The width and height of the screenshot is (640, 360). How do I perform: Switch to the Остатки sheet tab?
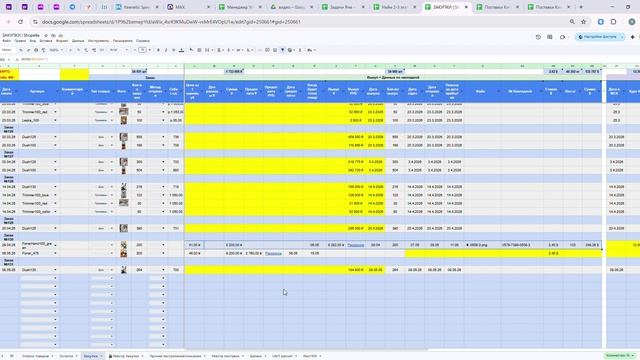(66, 356)
